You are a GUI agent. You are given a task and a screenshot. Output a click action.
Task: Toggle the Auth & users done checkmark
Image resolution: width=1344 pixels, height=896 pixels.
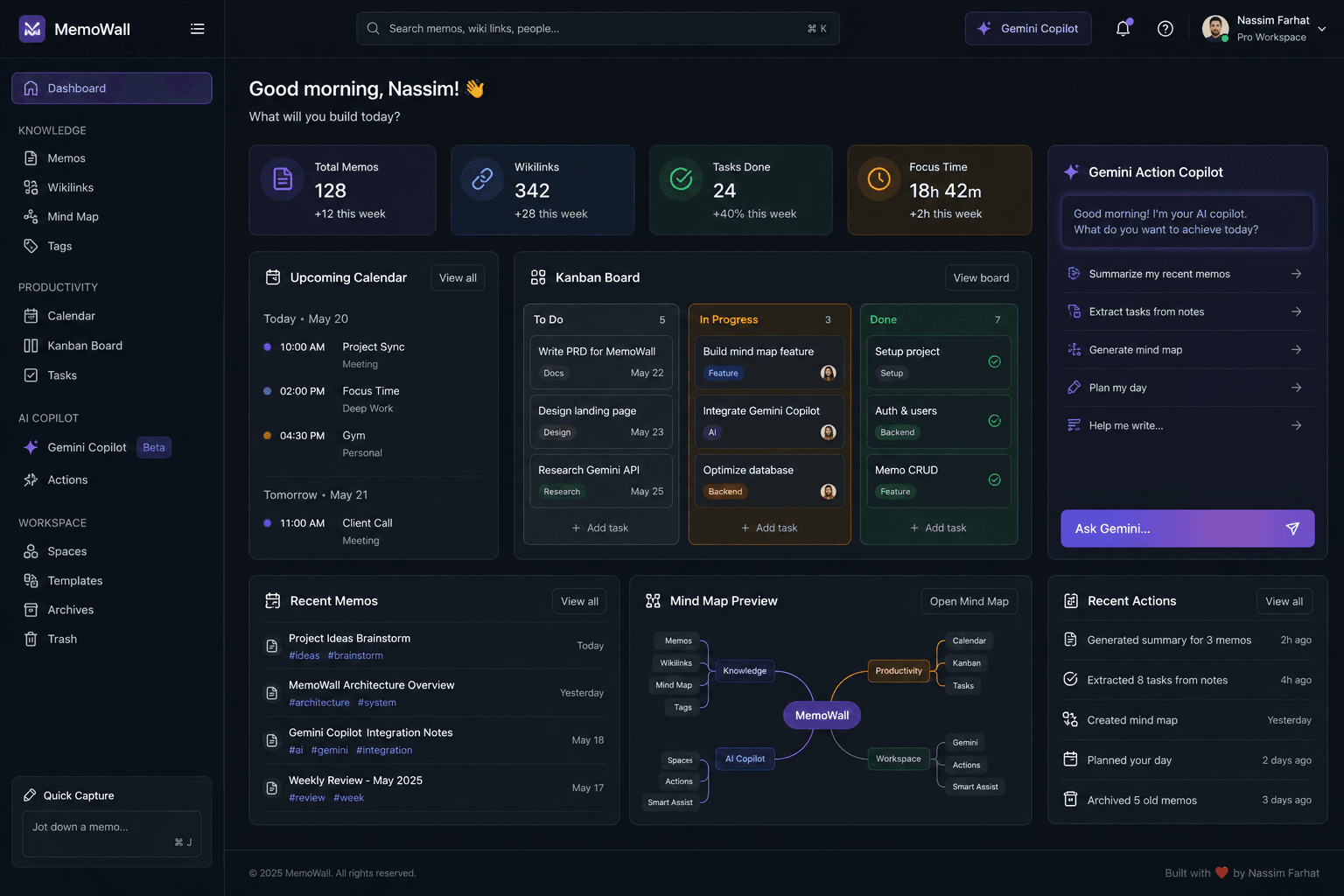point(994,421)
